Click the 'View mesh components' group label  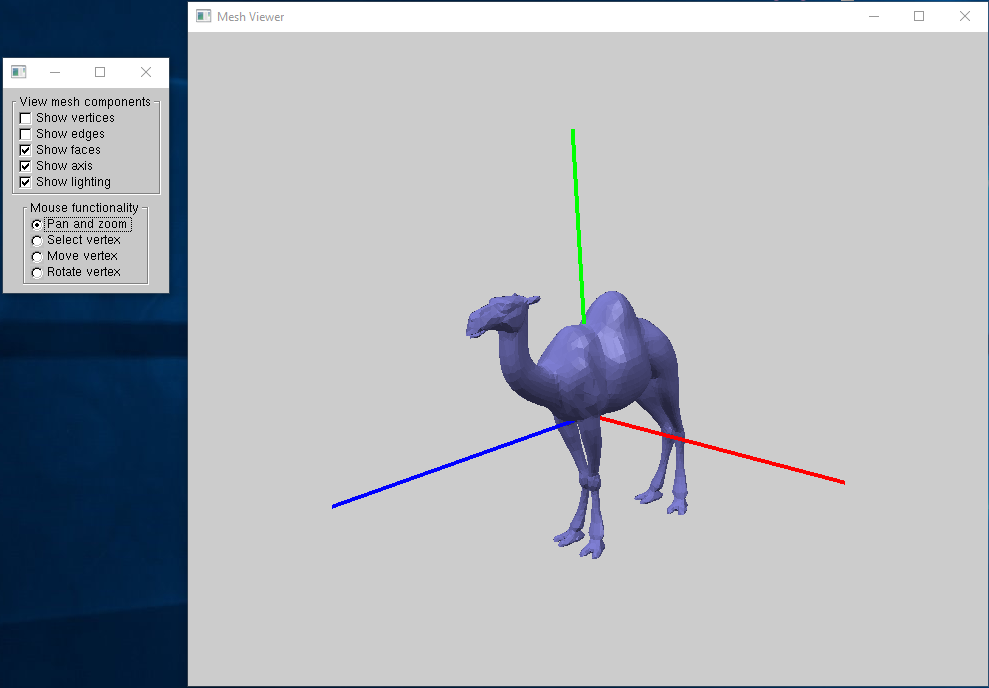(x=85, y=102)
